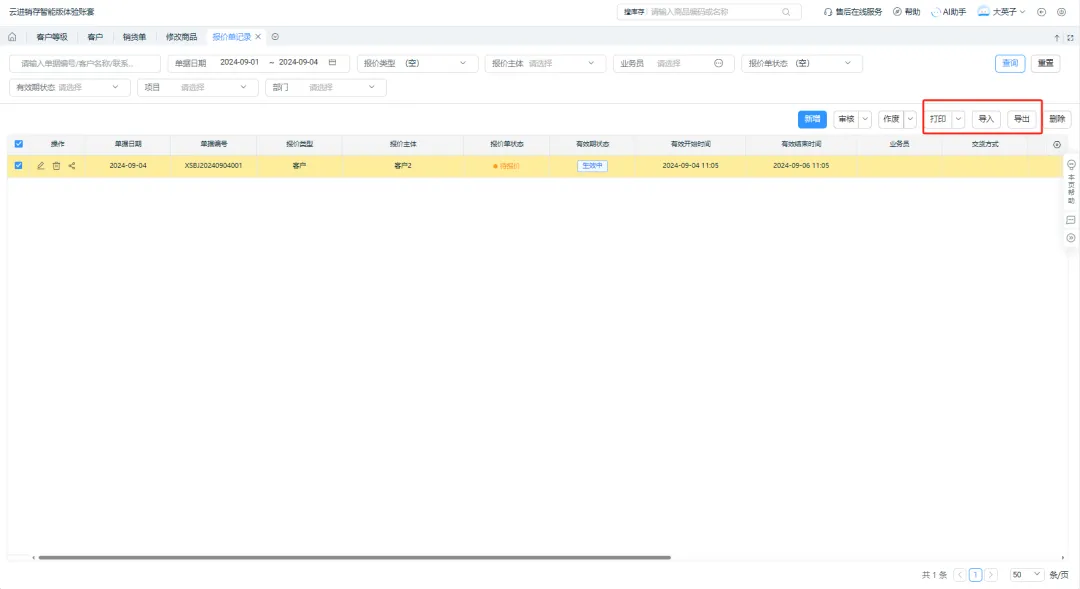Open column settings gear in table header
The image size is (1080, 589).
click(1057, 145)
